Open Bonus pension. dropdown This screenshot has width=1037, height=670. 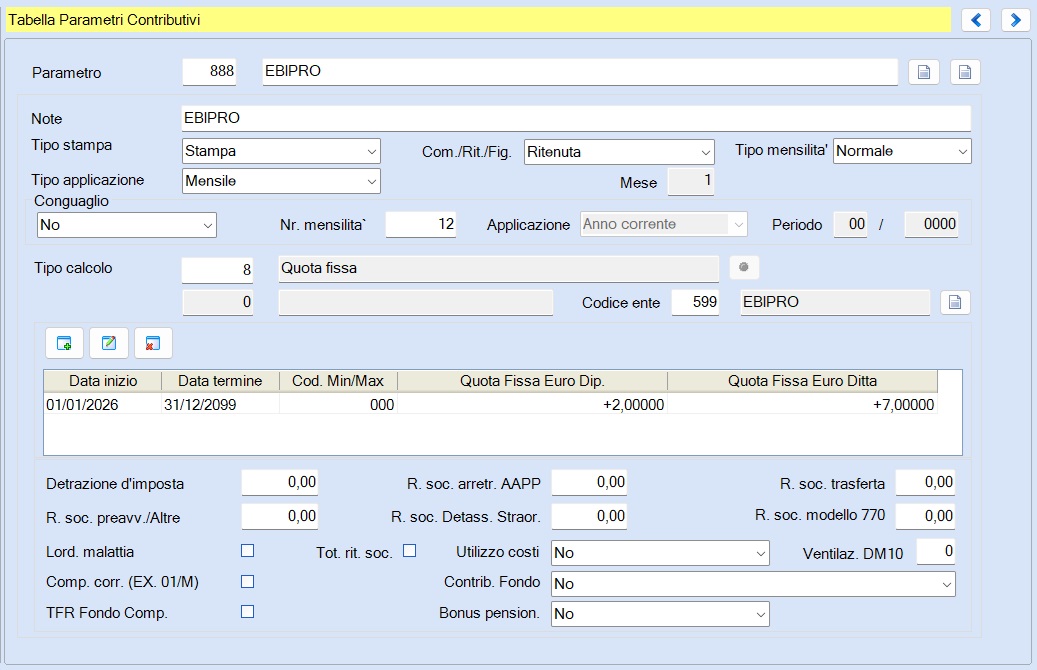[660, 614]
